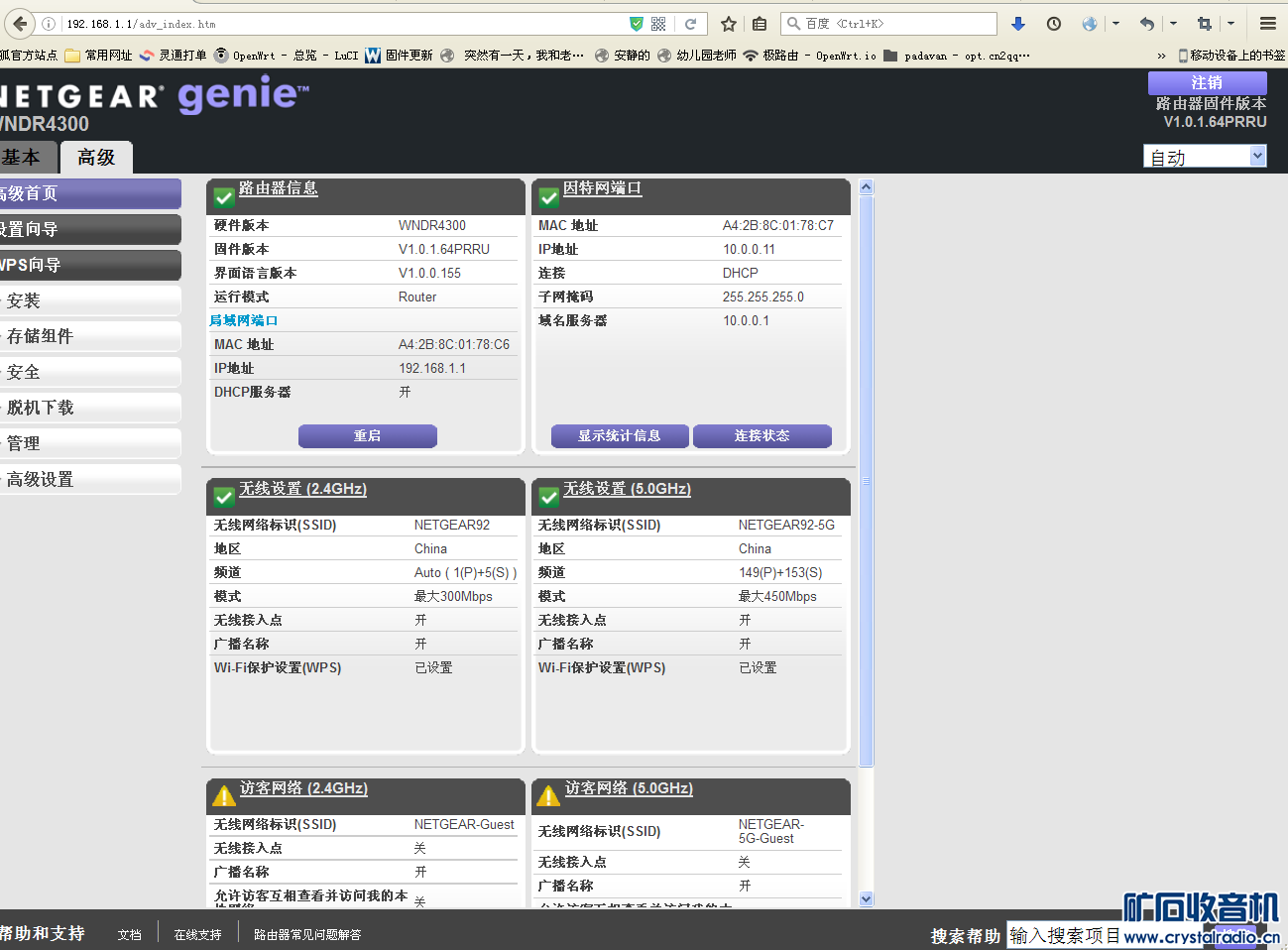This screenshot has width=1288, height=950.
Task: Expand the globe icon dropdown arrow
Action: 1115,24
